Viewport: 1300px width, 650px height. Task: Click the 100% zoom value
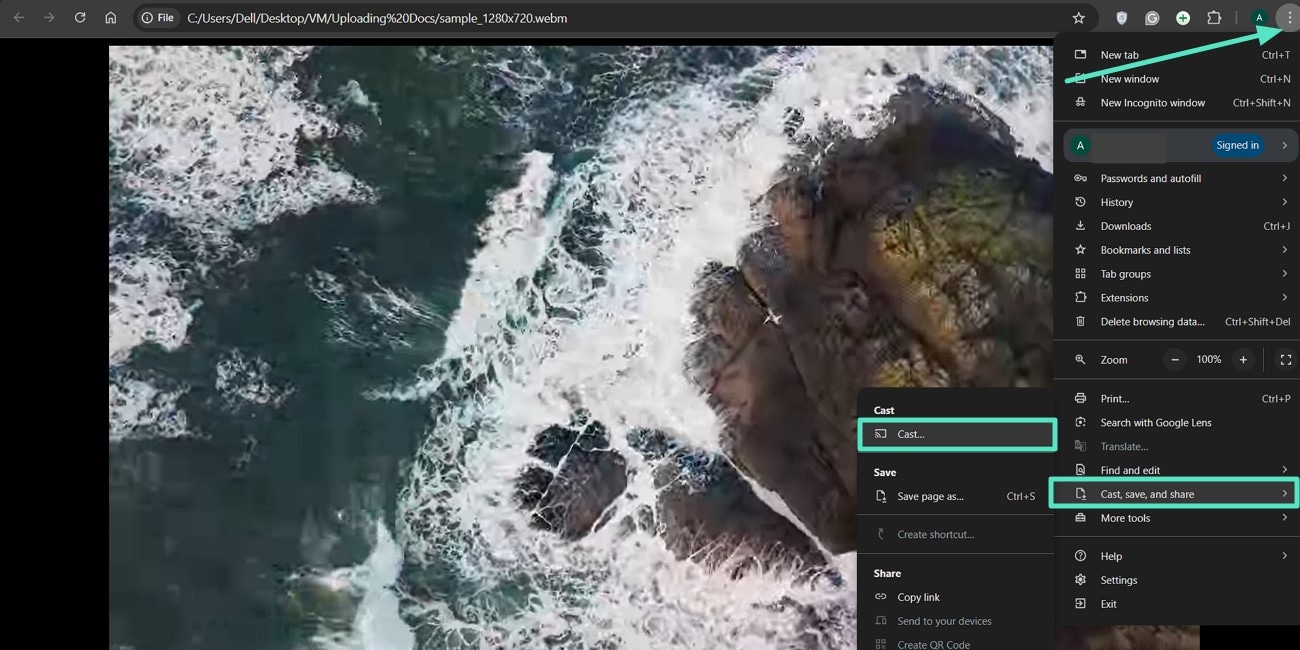tap(1209, 360)
